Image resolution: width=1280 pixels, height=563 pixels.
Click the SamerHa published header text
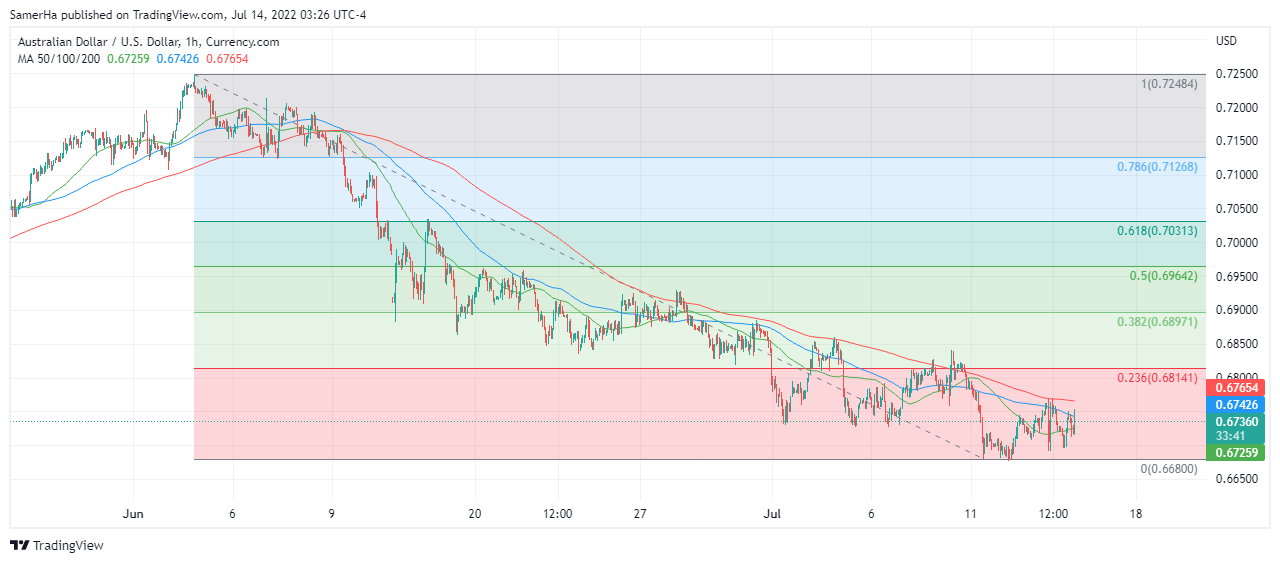pyautogui.click(x=188, y=15)
